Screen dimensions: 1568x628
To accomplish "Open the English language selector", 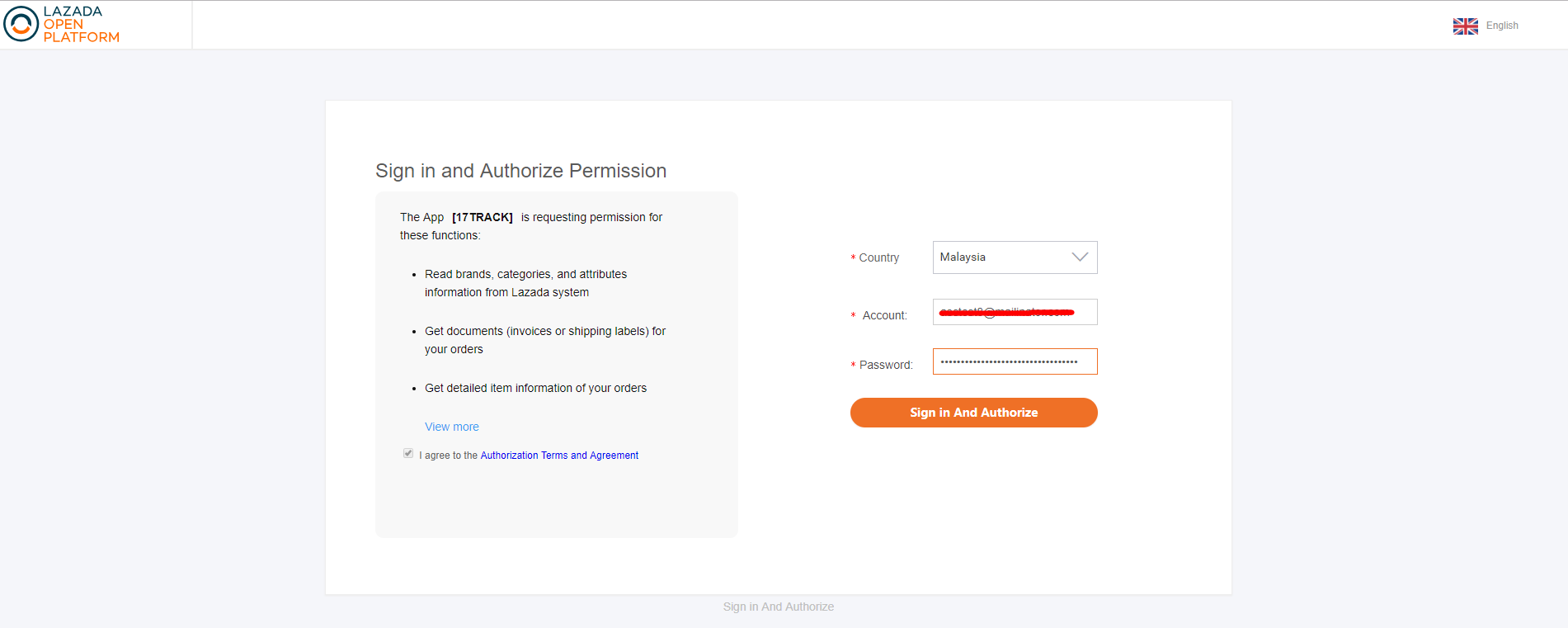I will coord(1501,26).
